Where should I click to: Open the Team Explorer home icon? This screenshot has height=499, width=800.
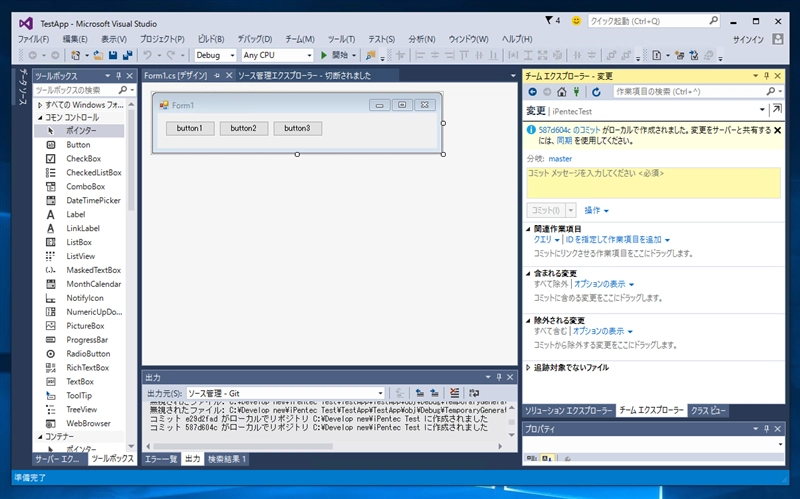(561, 92)
